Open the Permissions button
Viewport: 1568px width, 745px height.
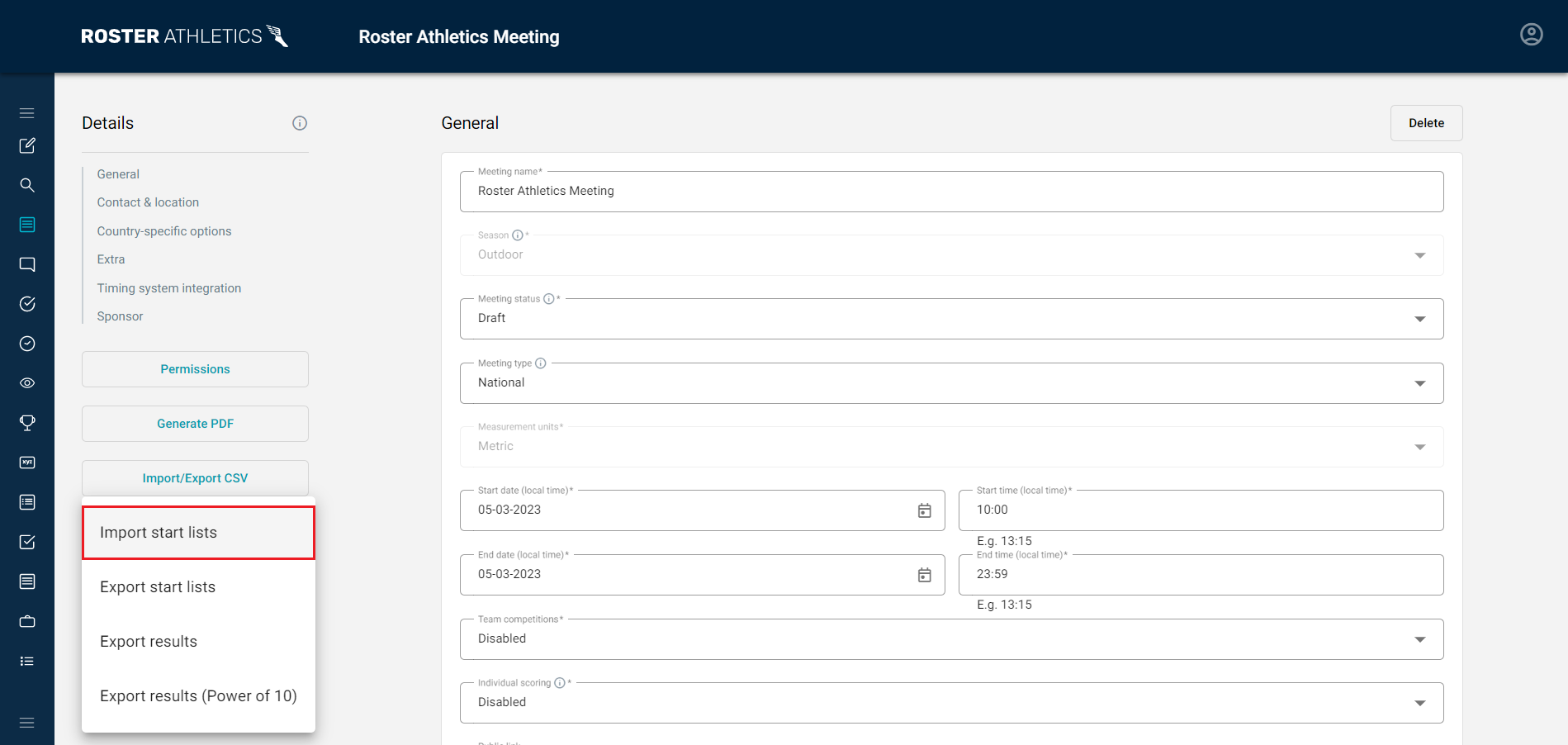195,369
